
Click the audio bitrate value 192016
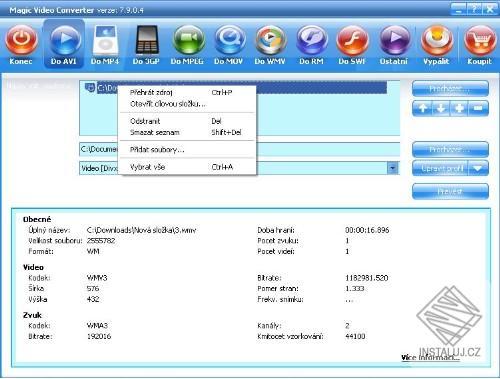(99, 336)
